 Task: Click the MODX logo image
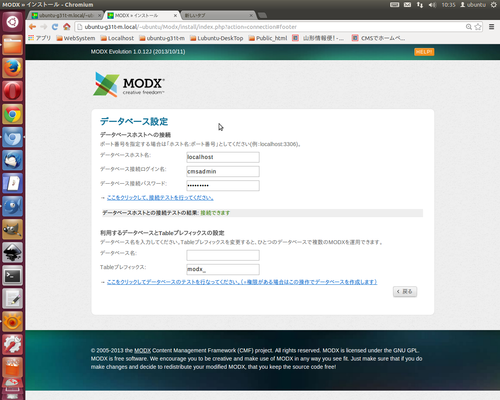point(129,84)
